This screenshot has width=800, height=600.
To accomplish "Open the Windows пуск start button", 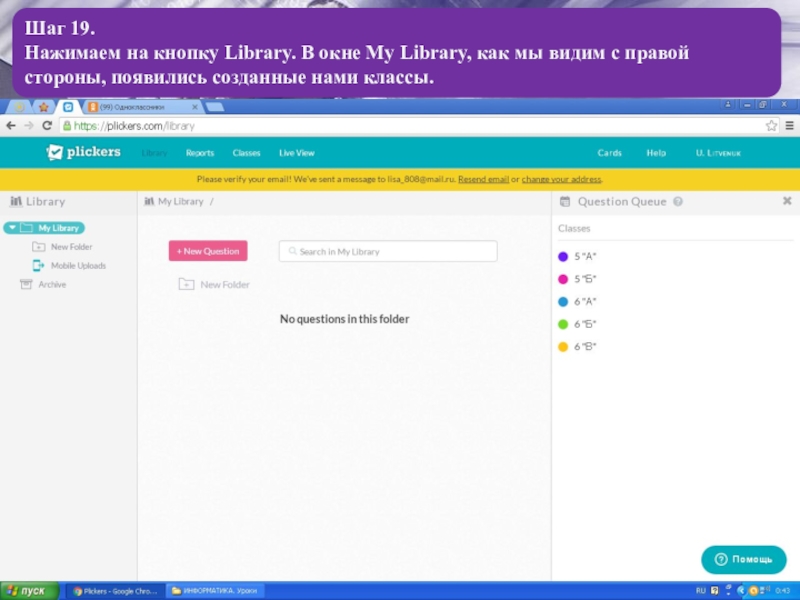I will pos(29,591).
